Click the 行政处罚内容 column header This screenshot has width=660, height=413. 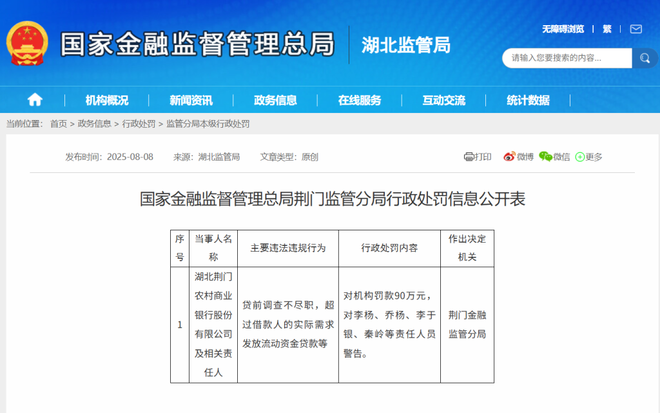[x=389, y=248]
